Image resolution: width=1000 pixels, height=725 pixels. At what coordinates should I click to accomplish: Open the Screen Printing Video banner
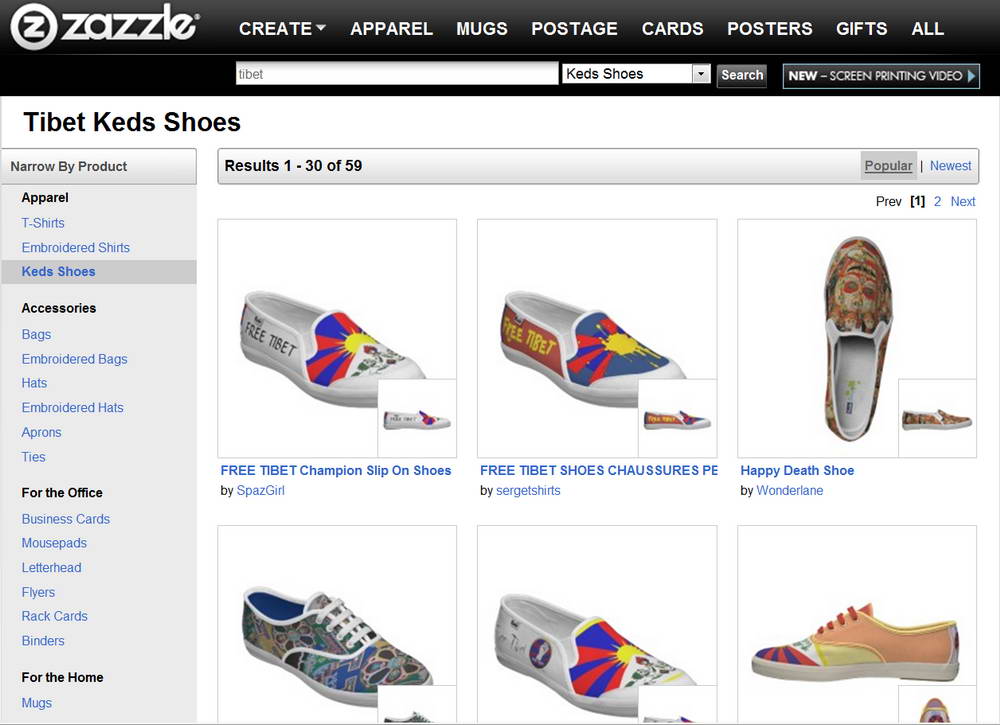(x=882, y=75)
